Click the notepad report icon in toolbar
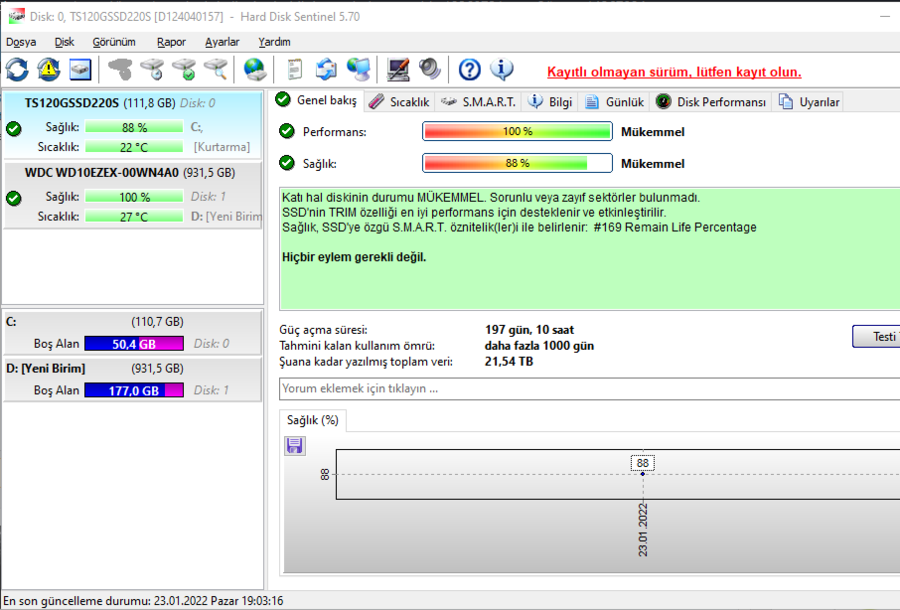 (x=295, y=69)
